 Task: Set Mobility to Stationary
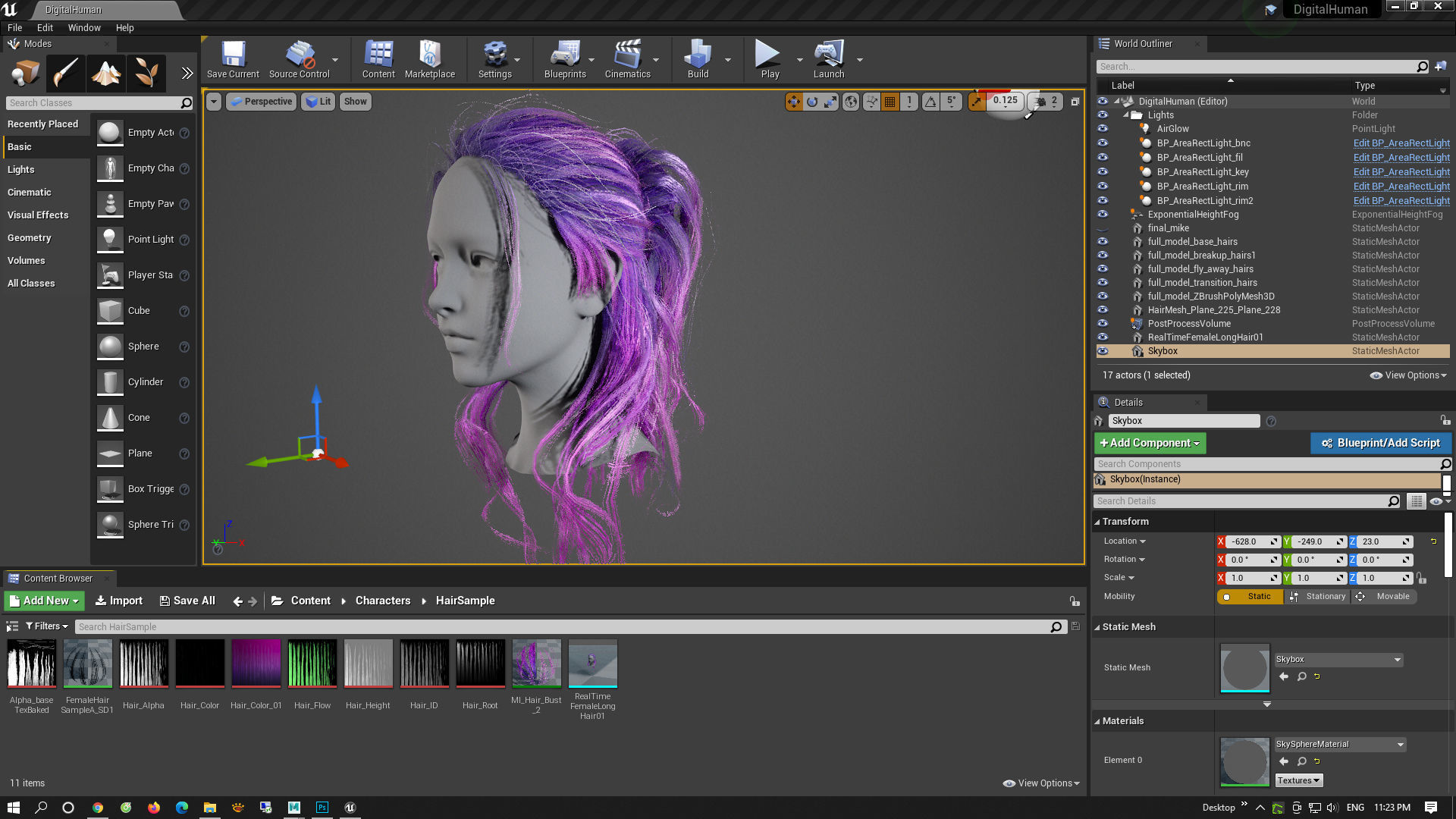click(1319, 597)
